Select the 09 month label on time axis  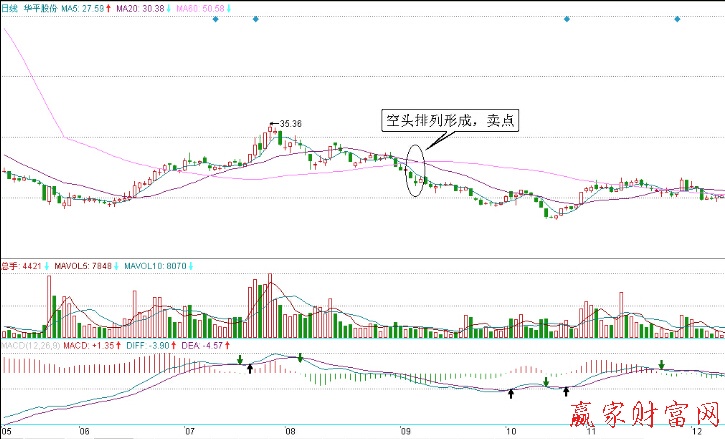(405, 432)
